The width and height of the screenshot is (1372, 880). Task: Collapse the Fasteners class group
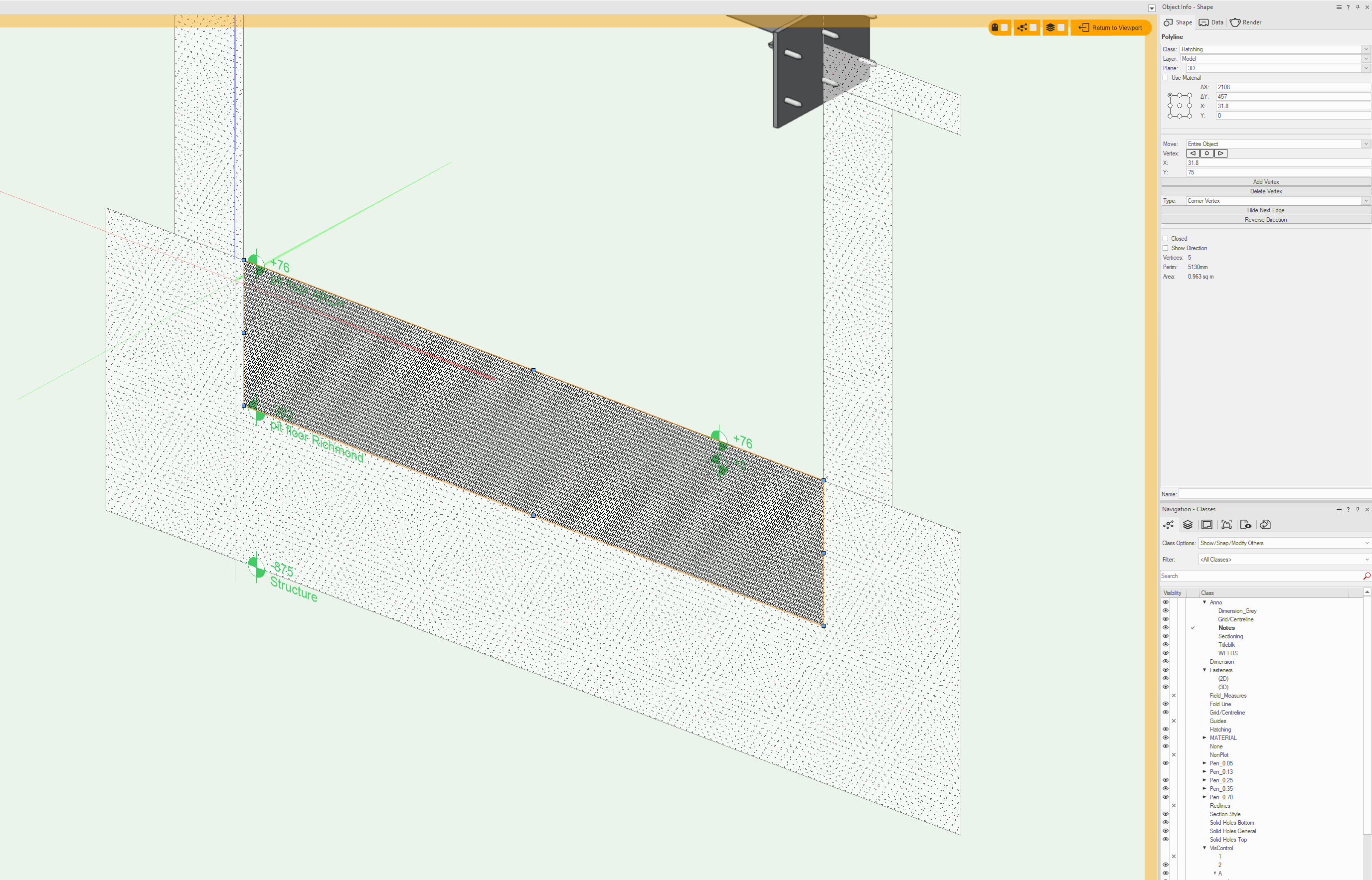coord(1204,670)
